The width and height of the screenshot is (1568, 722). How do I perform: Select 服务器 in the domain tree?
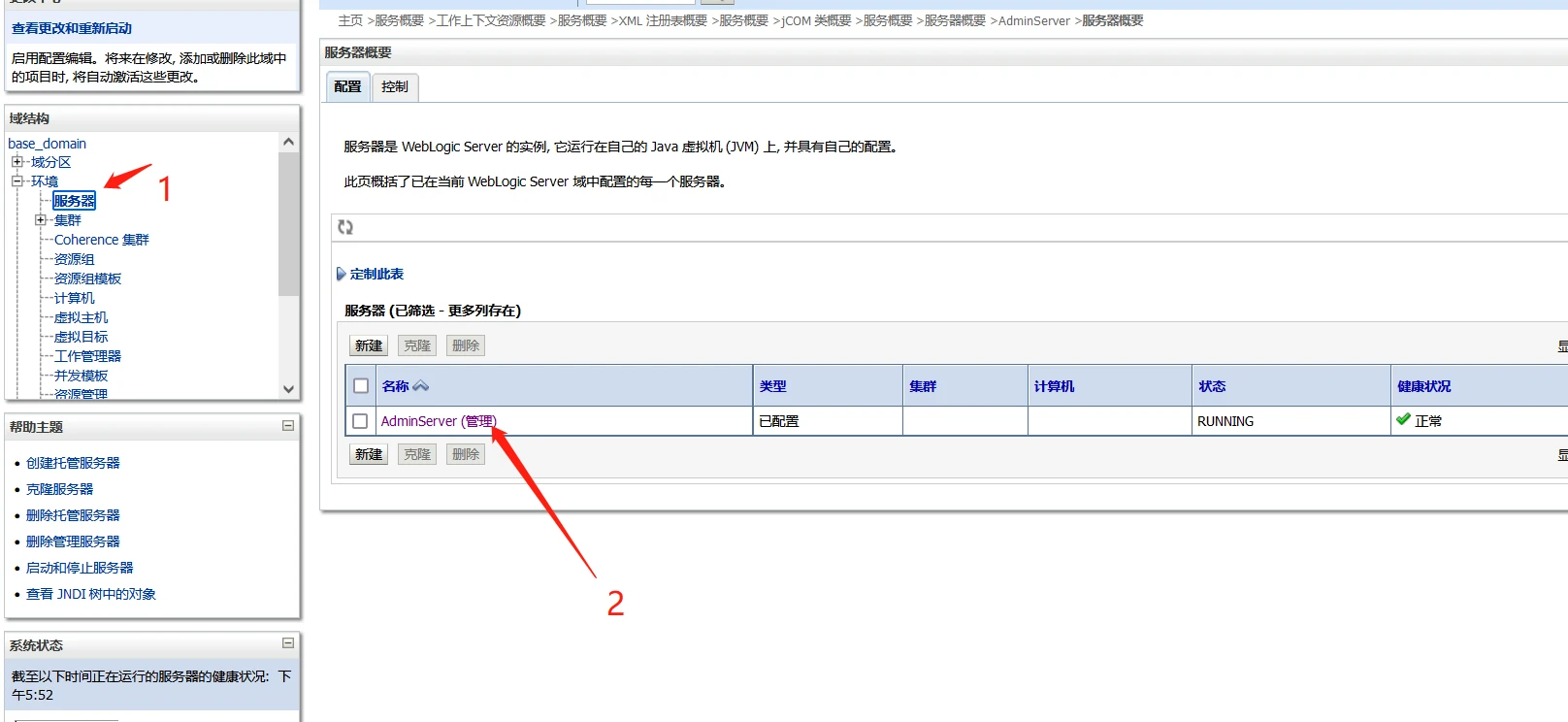(x=75, y=201)
